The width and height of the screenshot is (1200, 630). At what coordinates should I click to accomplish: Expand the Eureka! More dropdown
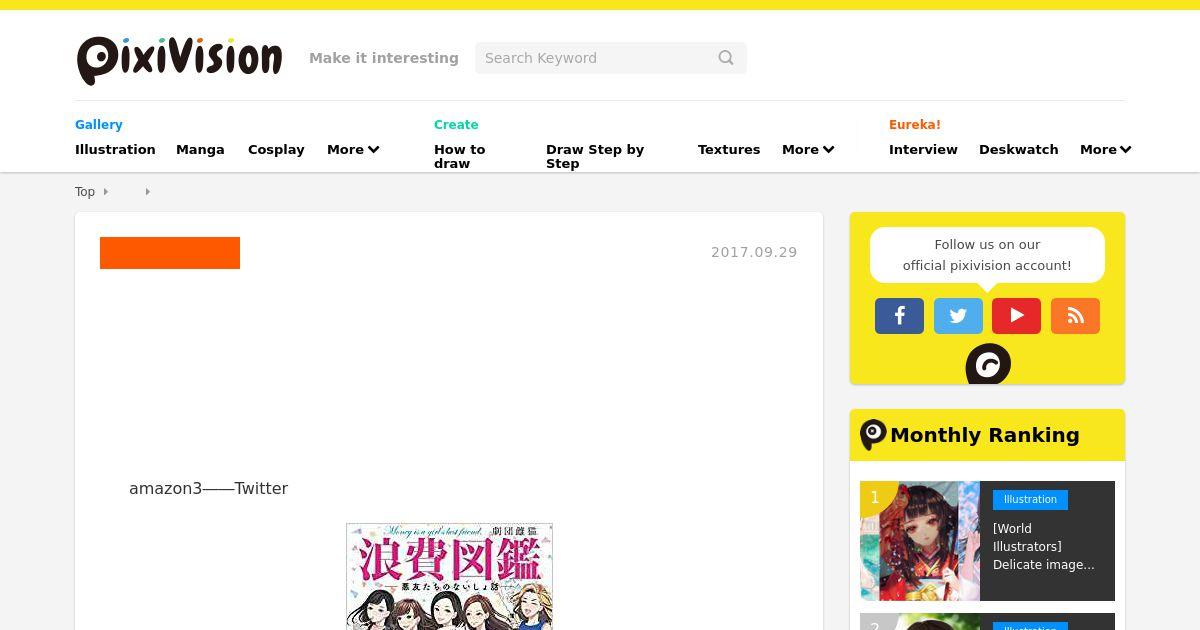tap(1106, 149)
